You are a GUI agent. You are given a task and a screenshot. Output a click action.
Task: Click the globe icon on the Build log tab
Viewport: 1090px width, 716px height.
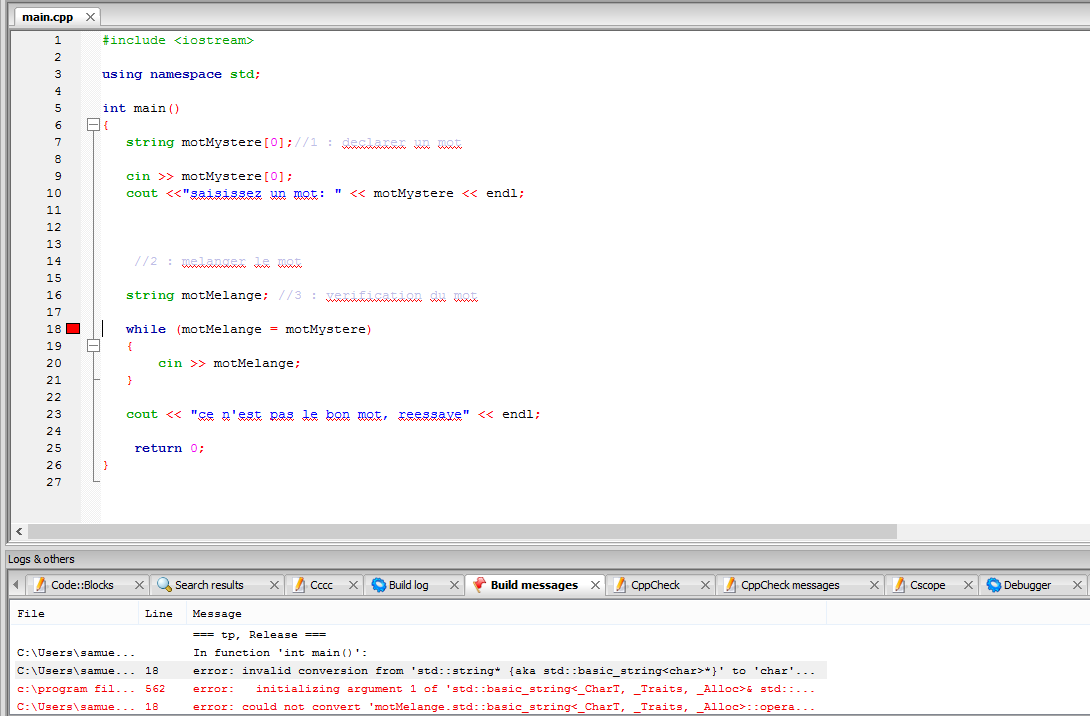[377, 585]
